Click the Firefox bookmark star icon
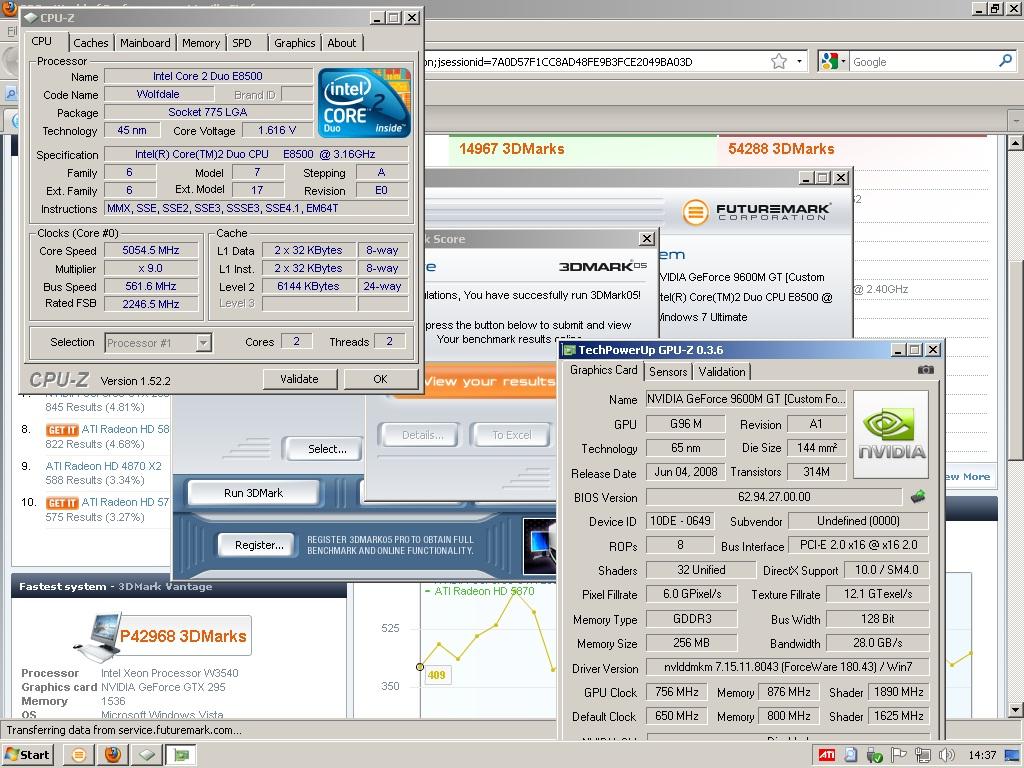This screenshot has width=1024, height=768. tap(778, 62)
